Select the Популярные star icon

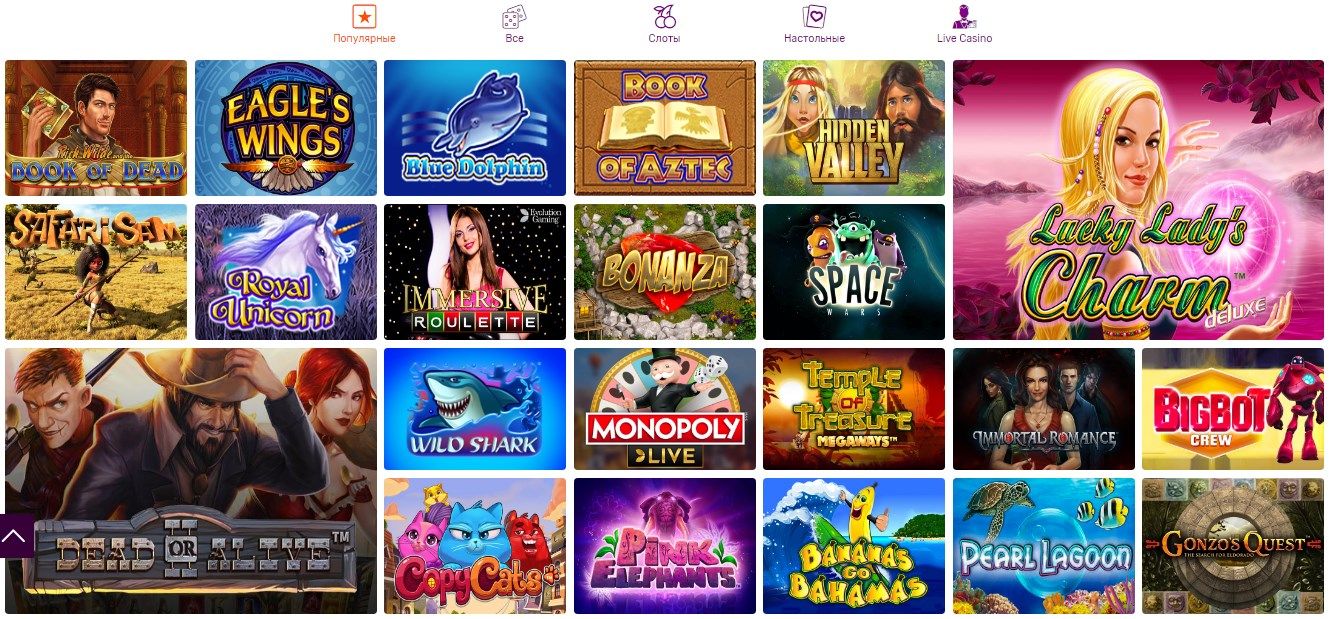[x=364, y=16]
